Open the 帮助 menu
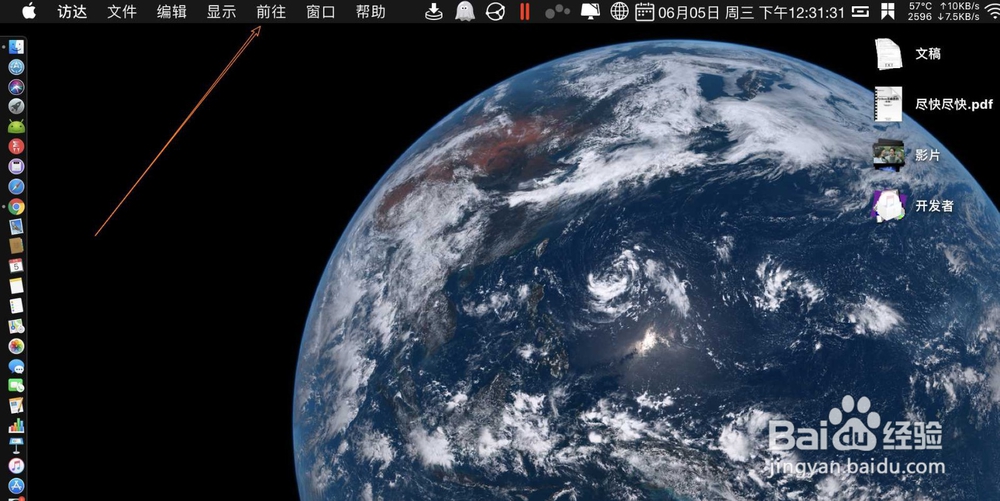1000x501 pixels. coord(371,11)
